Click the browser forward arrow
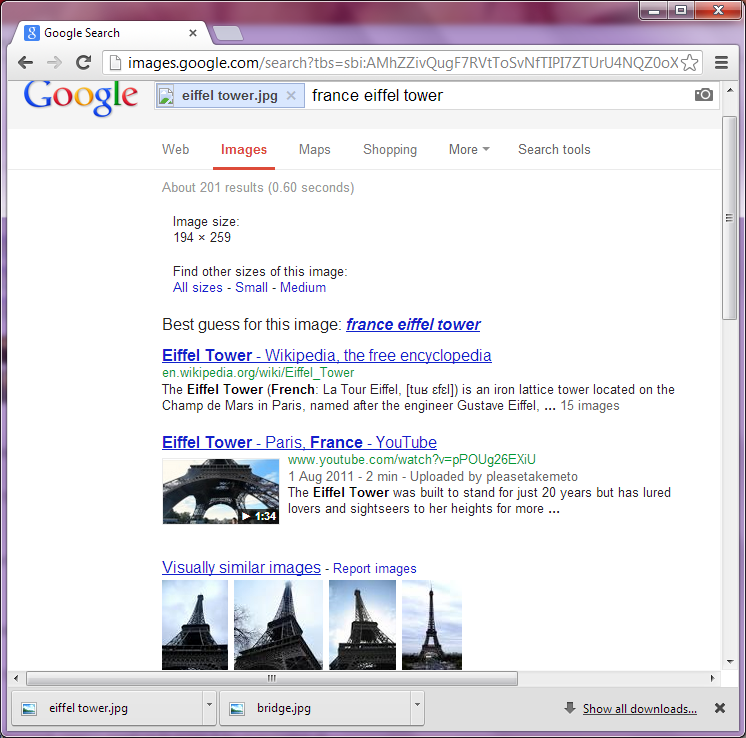746x738 pixels. tap(54, 62)
